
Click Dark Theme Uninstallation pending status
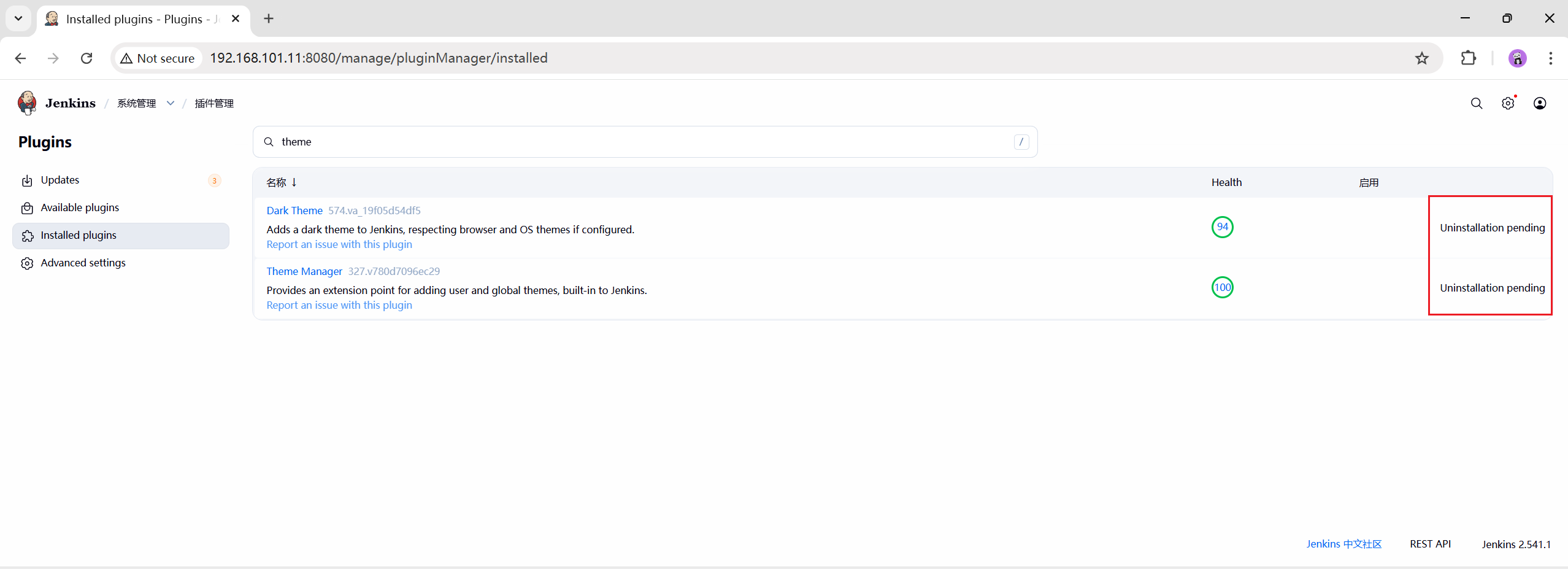point(1493,228)
